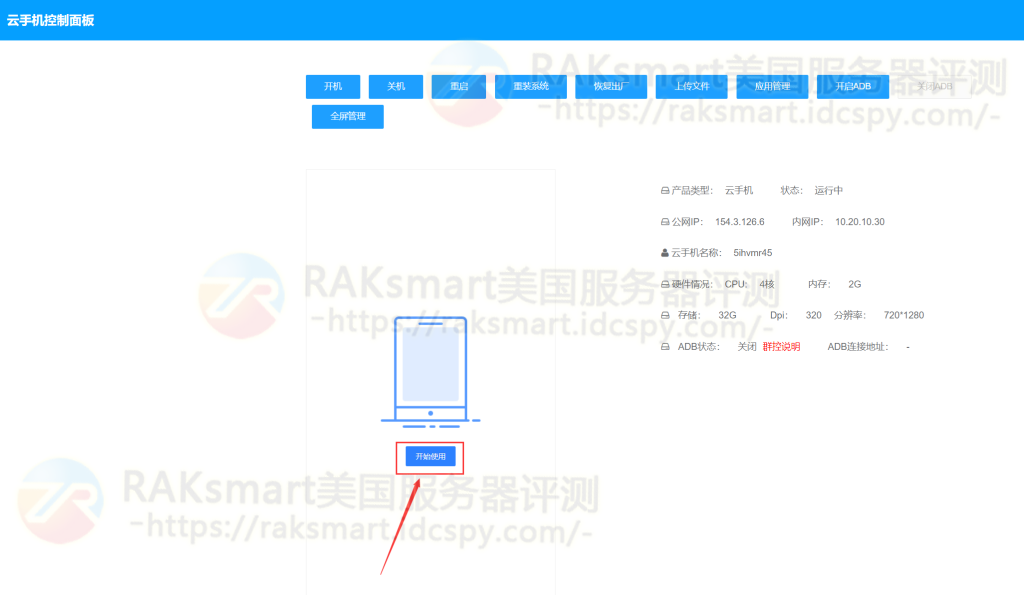Click the icon beside 存储
Screen dimensions: 1024x595
click(x=665, y=315)
